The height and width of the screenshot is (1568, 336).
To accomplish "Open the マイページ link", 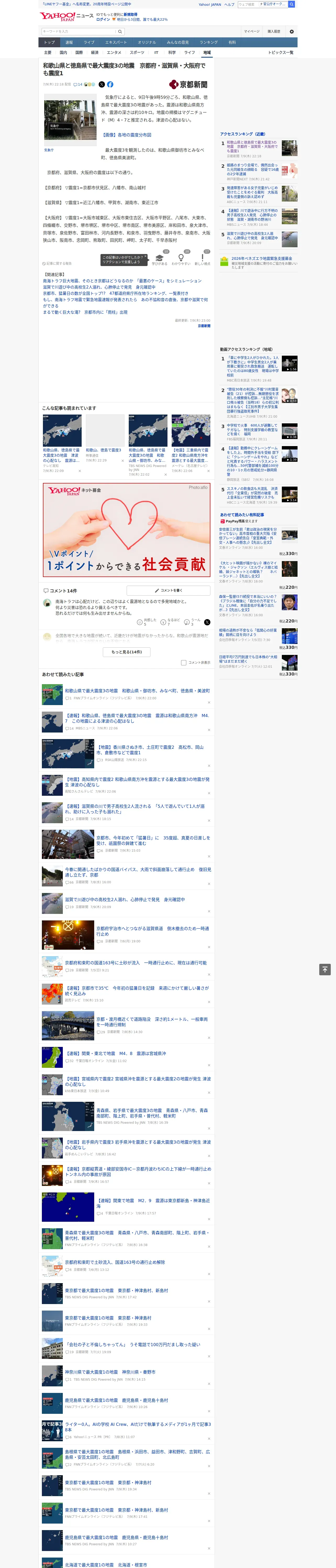I will click(251, 32).
